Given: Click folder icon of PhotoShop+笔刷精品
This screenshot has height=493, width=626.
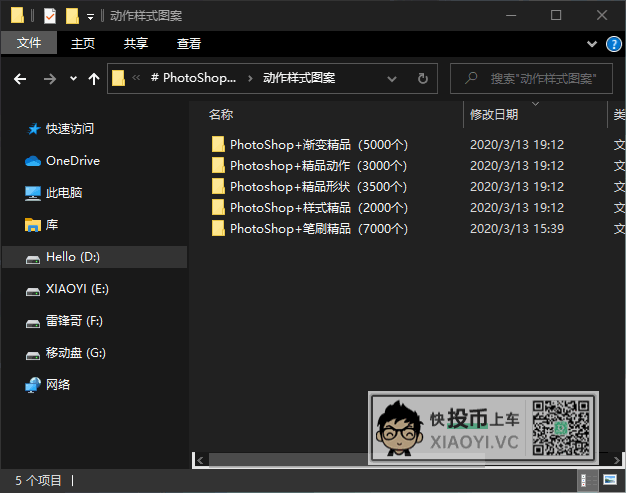Looking at the screenshot, I should [218, 228].
